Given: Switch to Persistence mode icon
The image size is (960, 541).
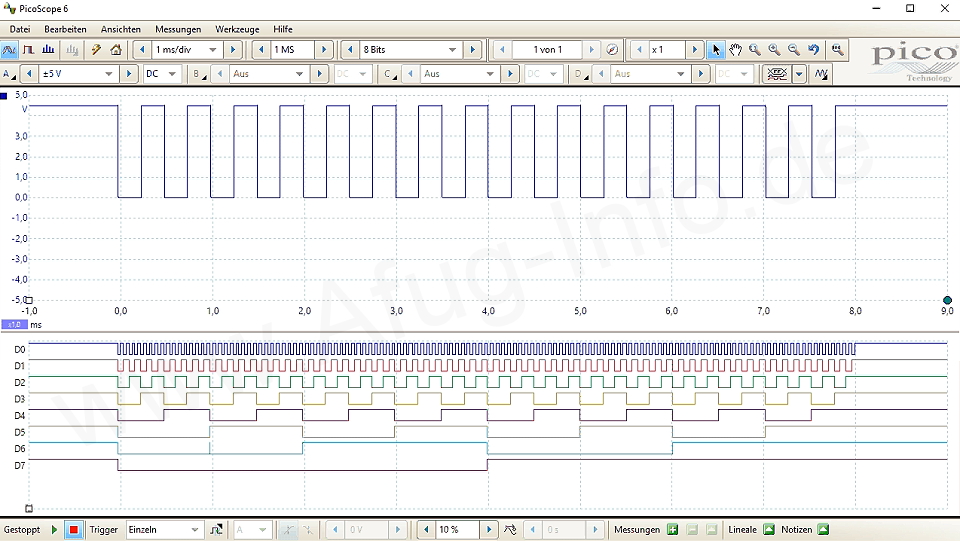Looking at the screenshot, I should click(28, 50).
